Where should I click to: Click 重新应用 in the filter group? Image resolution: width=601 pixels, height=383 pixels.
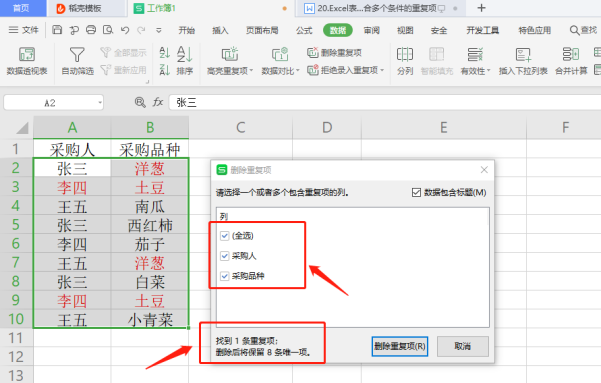coord(123,70)
